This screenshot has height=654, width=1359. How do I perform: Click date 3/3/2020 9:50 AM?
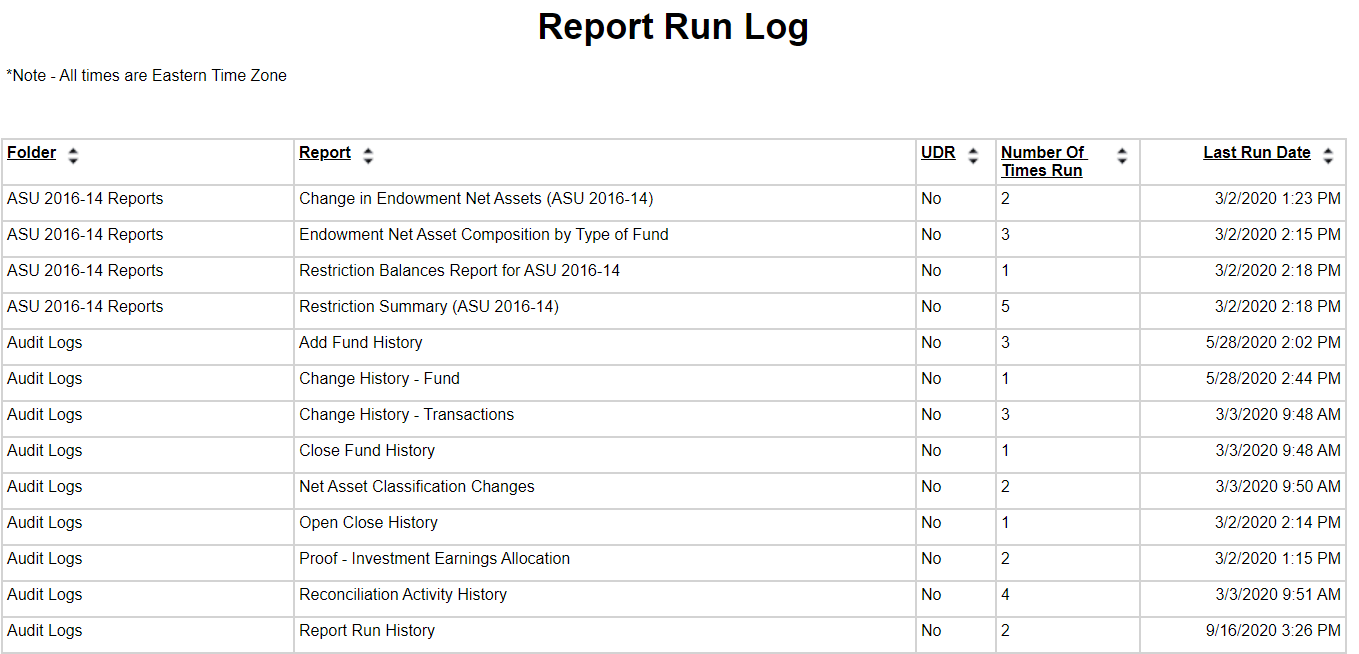click(x=1278, y=487)
